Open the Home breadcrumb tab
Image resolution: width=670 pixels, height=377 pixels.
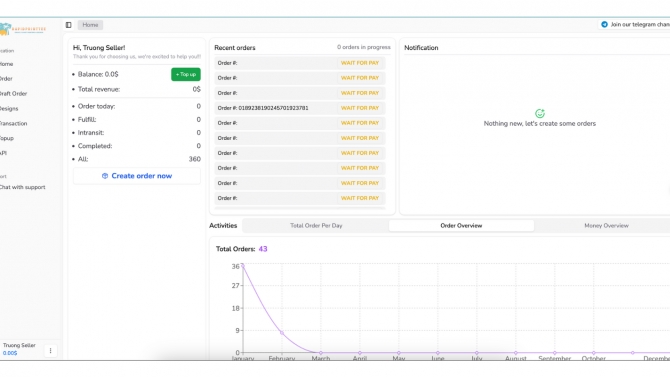pos(90,25)
